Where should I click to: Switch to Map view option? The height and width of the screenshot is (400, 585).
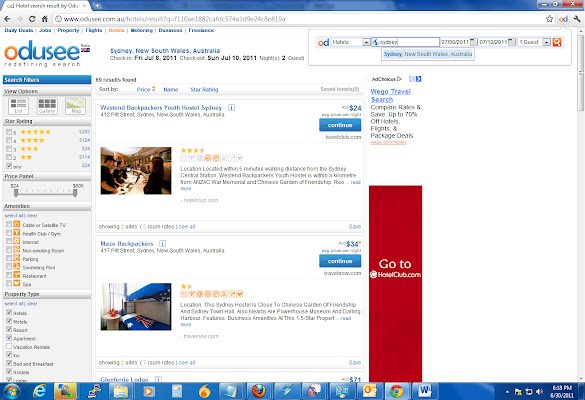(75, 106)
